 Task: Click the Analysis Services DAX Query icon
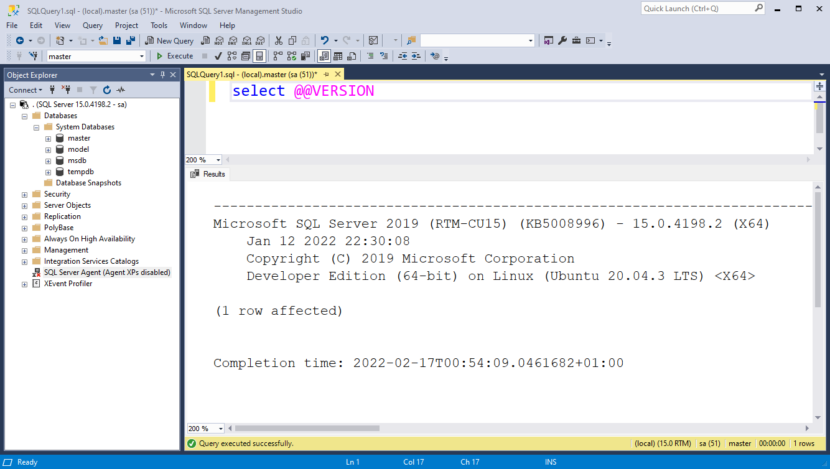260,40
